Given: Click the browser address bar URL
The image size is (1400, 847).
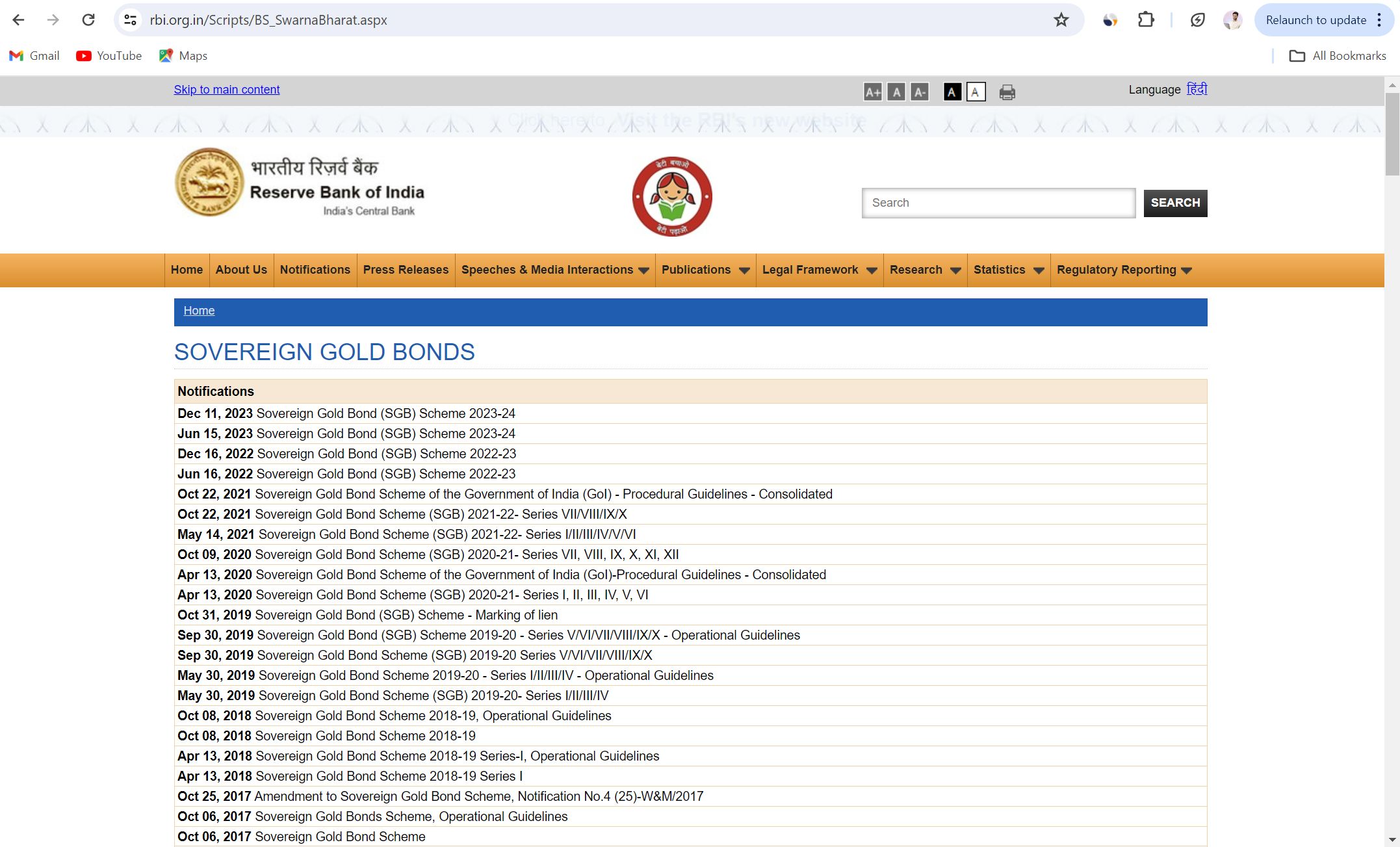Looking at the screenshot, I should tap(268, 20).
